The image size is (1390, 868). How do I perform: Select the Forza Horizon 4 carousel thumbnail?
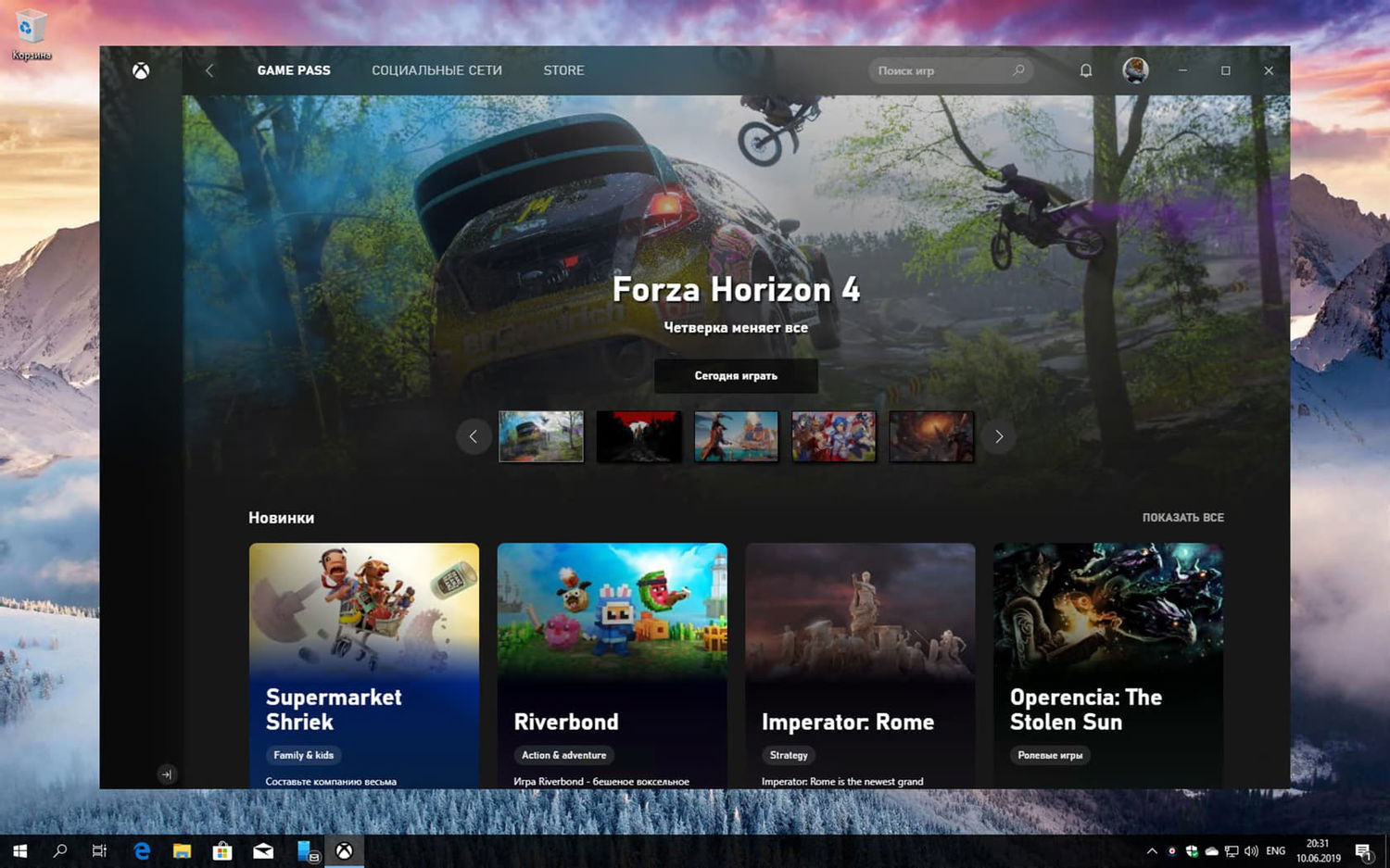click(541, 436)
